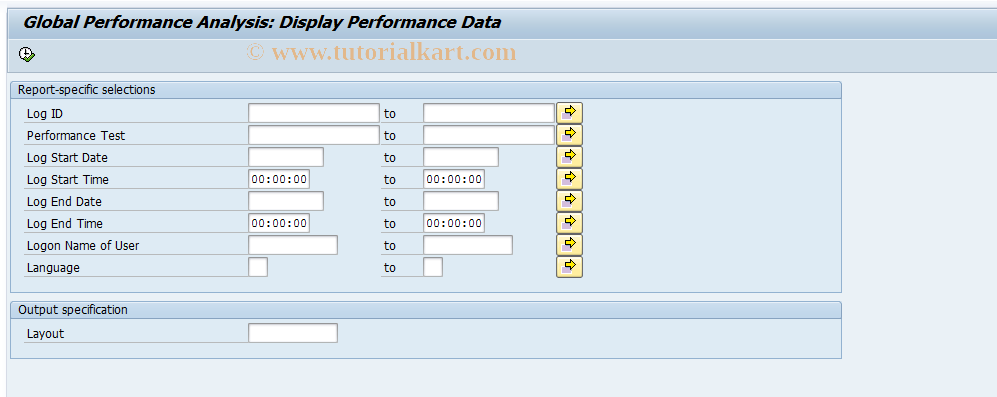Screen dimensions: 997x397
Task: Click the Performance Test to field
Action: point(488,136)
